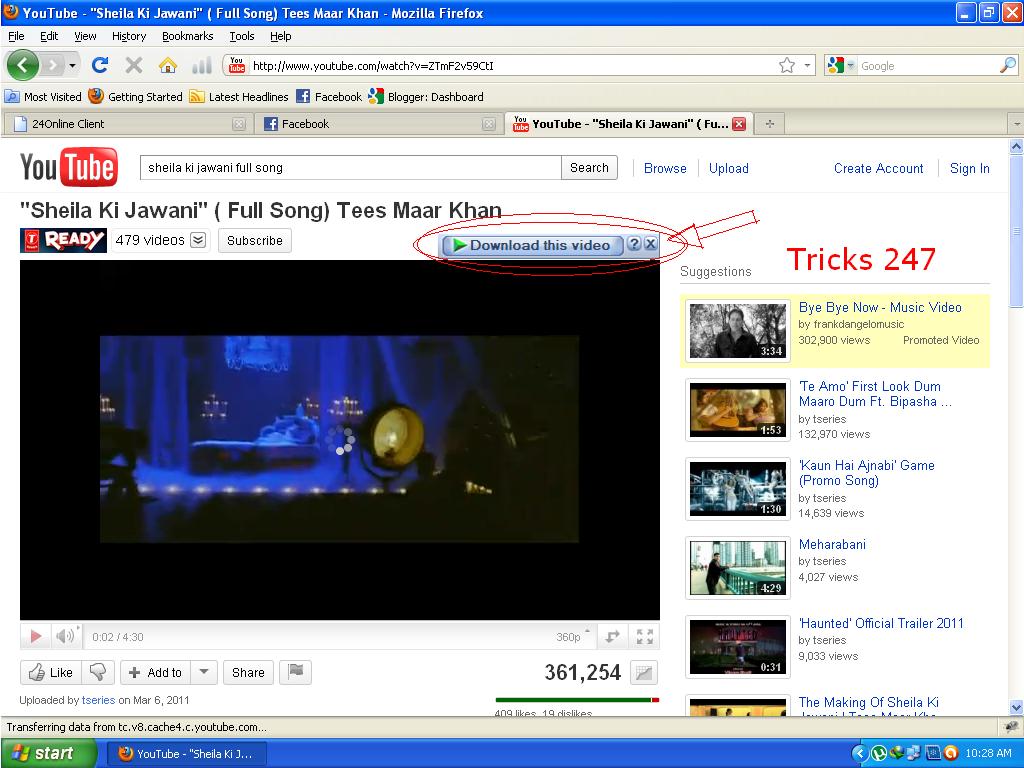Click into the Google search box
Viewport: 1024px width, 768px height.
[927, 65]
